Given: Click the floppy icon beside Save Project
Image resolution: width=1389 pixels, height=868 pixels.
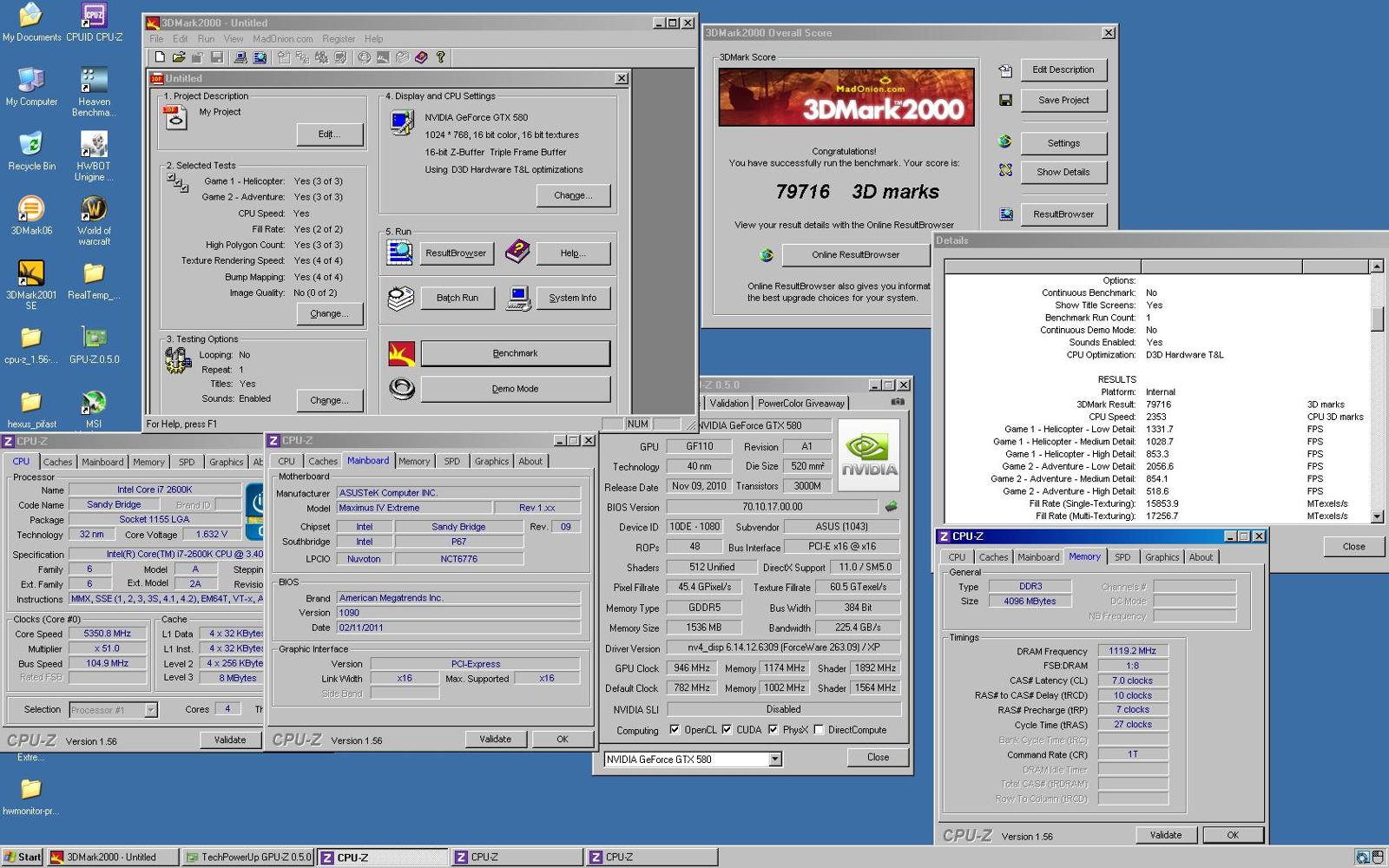Looking at the screenshot, I should [1005, 101].
